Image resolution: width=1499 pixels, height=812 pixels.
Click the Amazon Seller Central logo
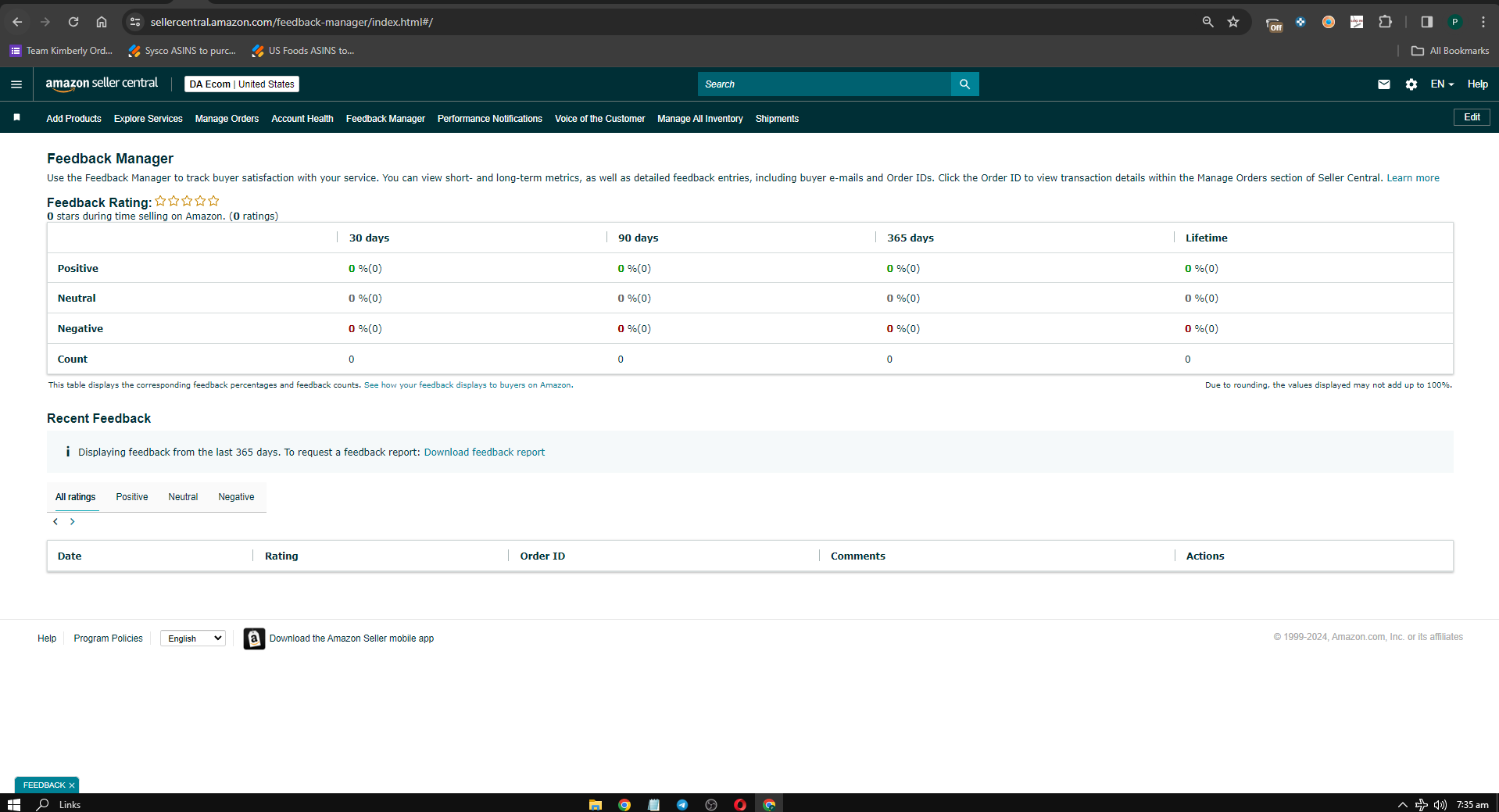pos(102,84)
